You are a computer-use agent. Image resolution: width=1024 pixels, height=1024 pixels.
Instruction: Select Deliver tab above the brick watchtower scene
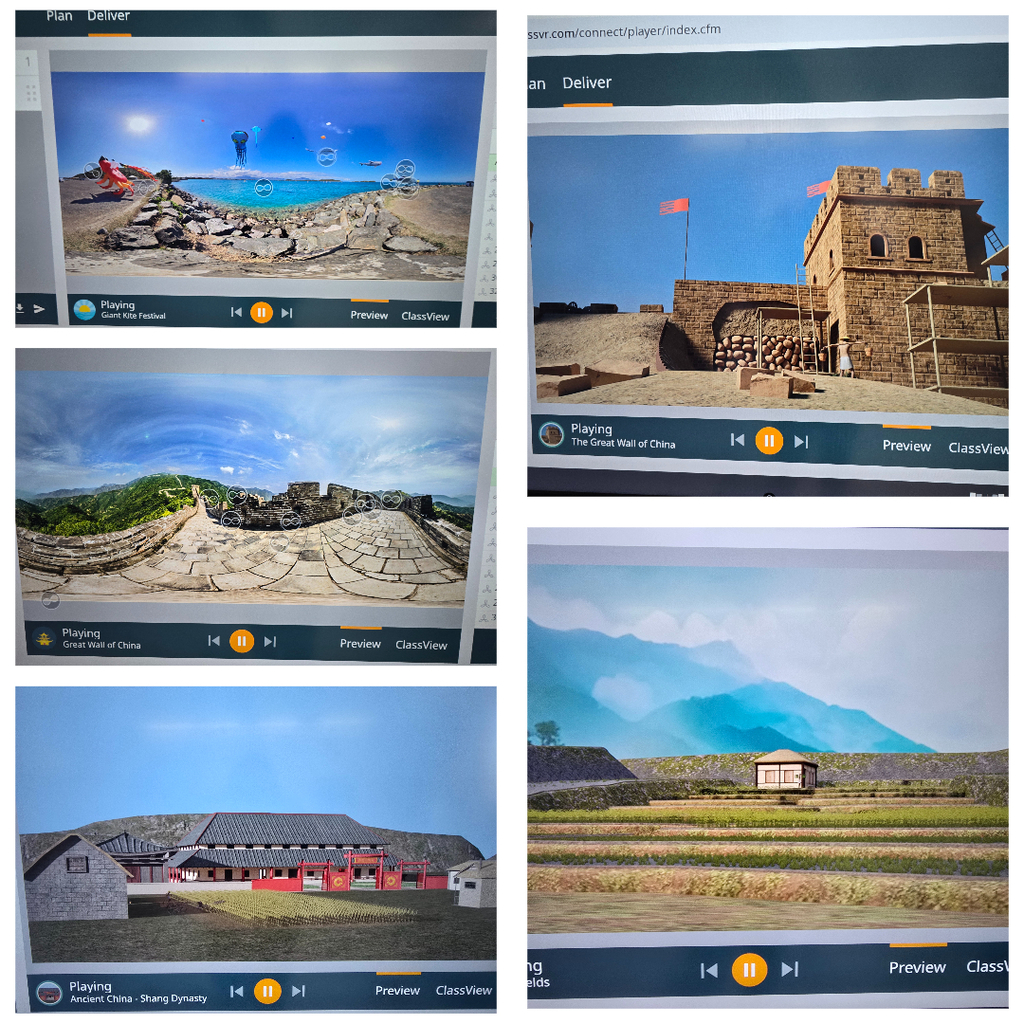point(586,83)
